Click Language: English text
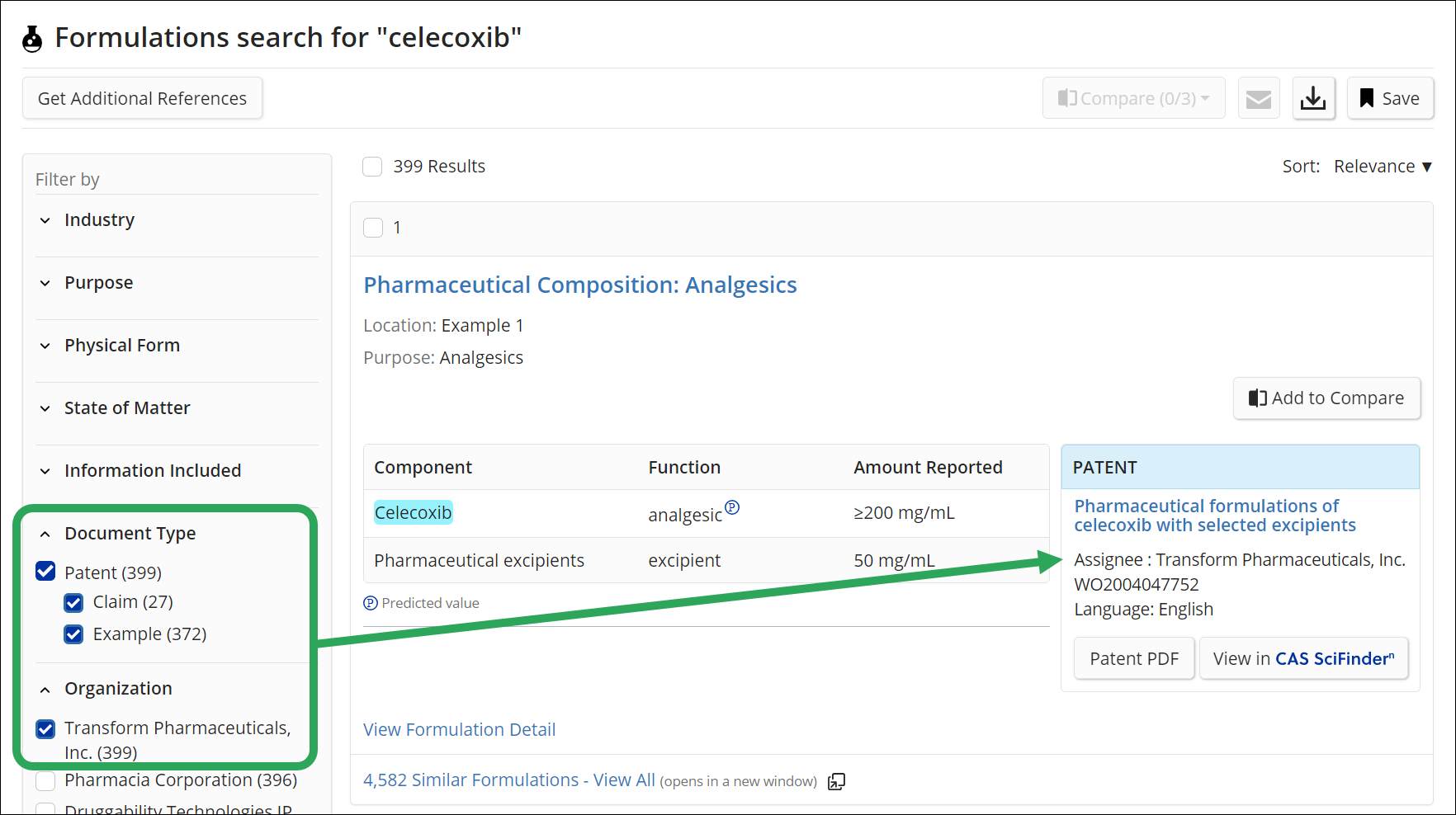This screenshot has height=815, width=1456. 1143,610
